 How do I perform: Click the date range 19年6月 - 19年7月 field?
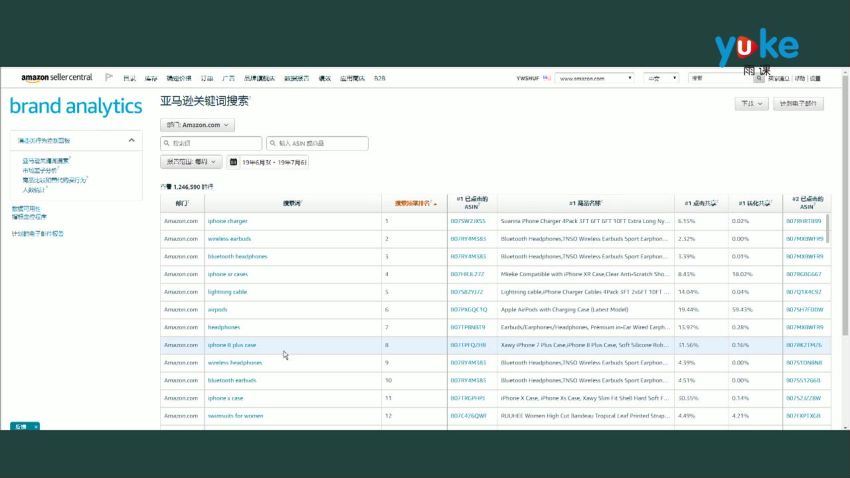click(274, 162)
